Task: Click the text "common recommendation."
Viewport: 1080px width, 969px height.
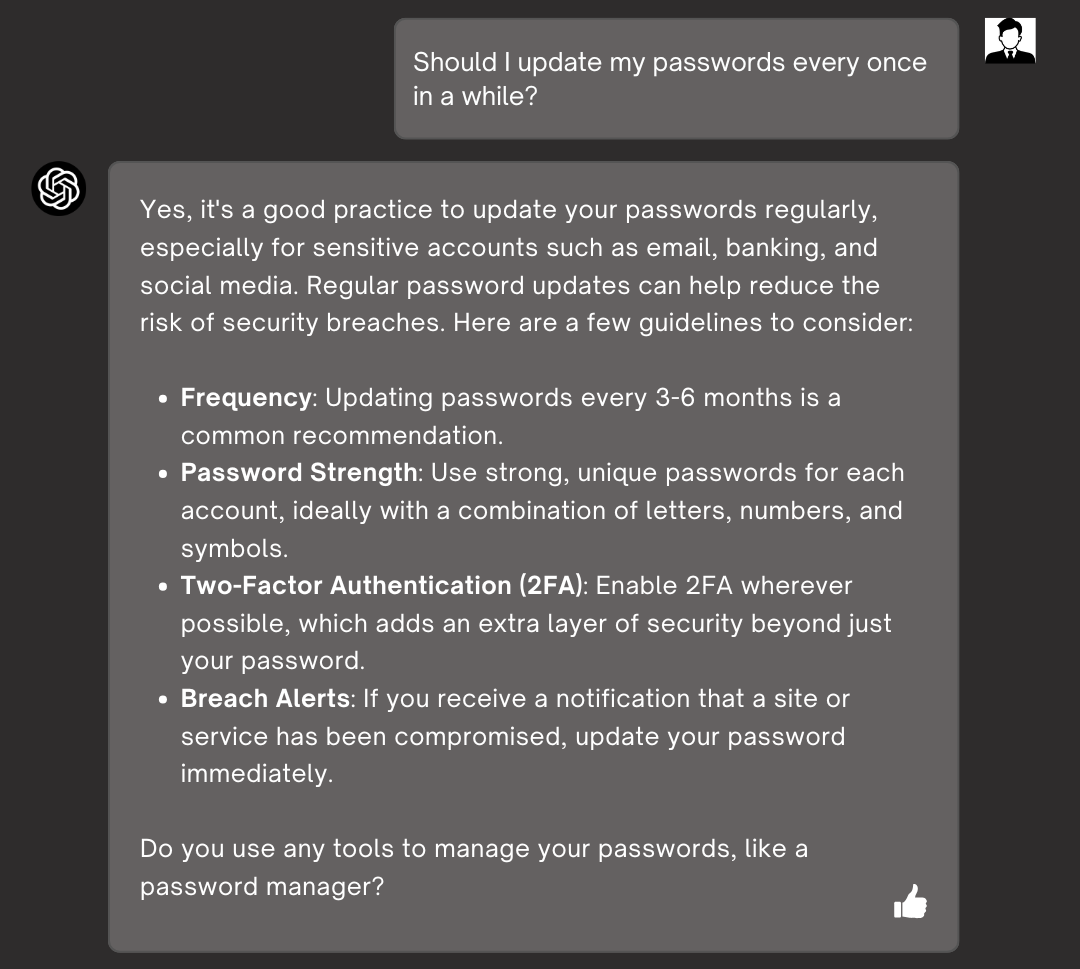Action: point(342,435)
